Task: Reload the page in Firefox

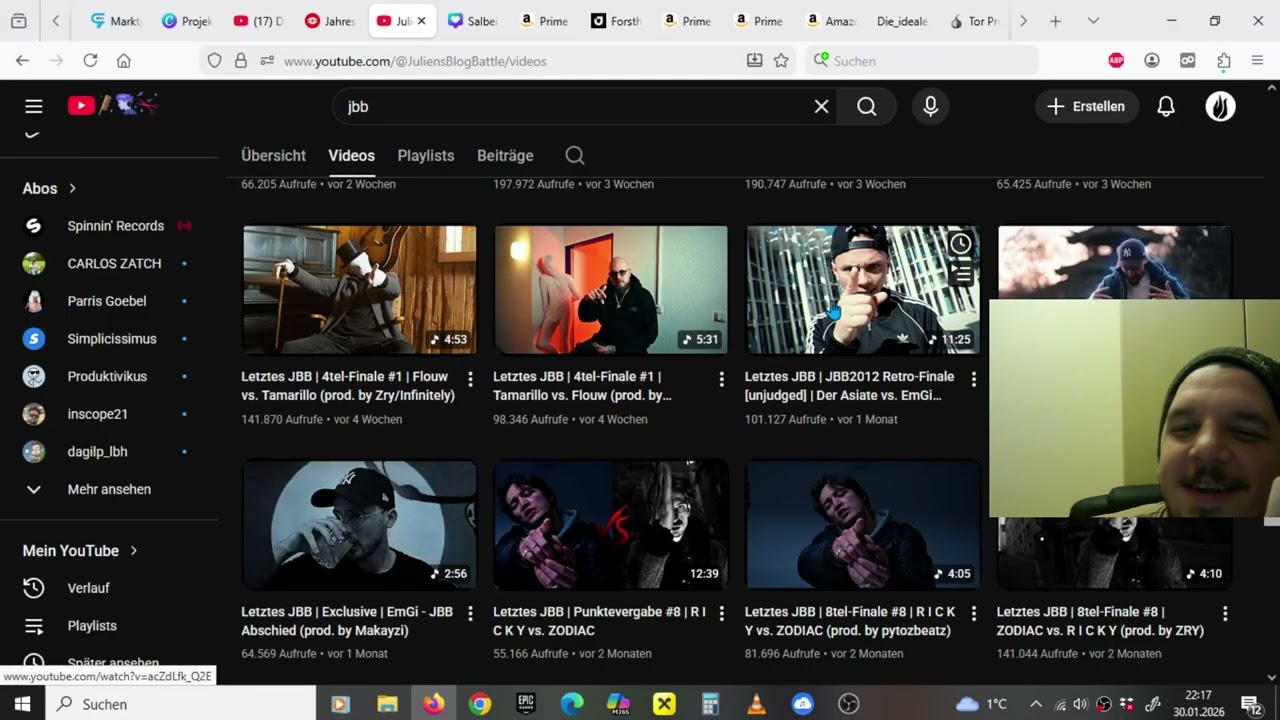Action: tap(90, 61)
